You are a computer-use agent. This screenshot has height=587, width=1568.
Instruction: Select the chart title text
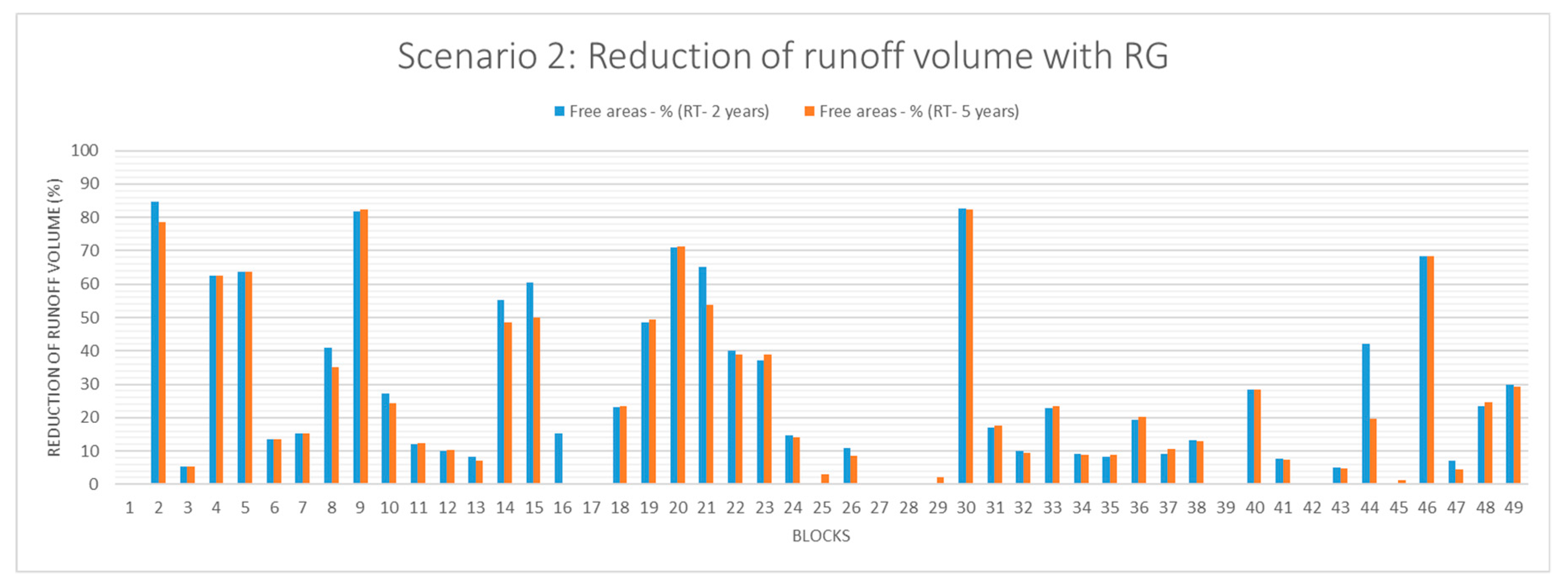click(x=783, y=57)
